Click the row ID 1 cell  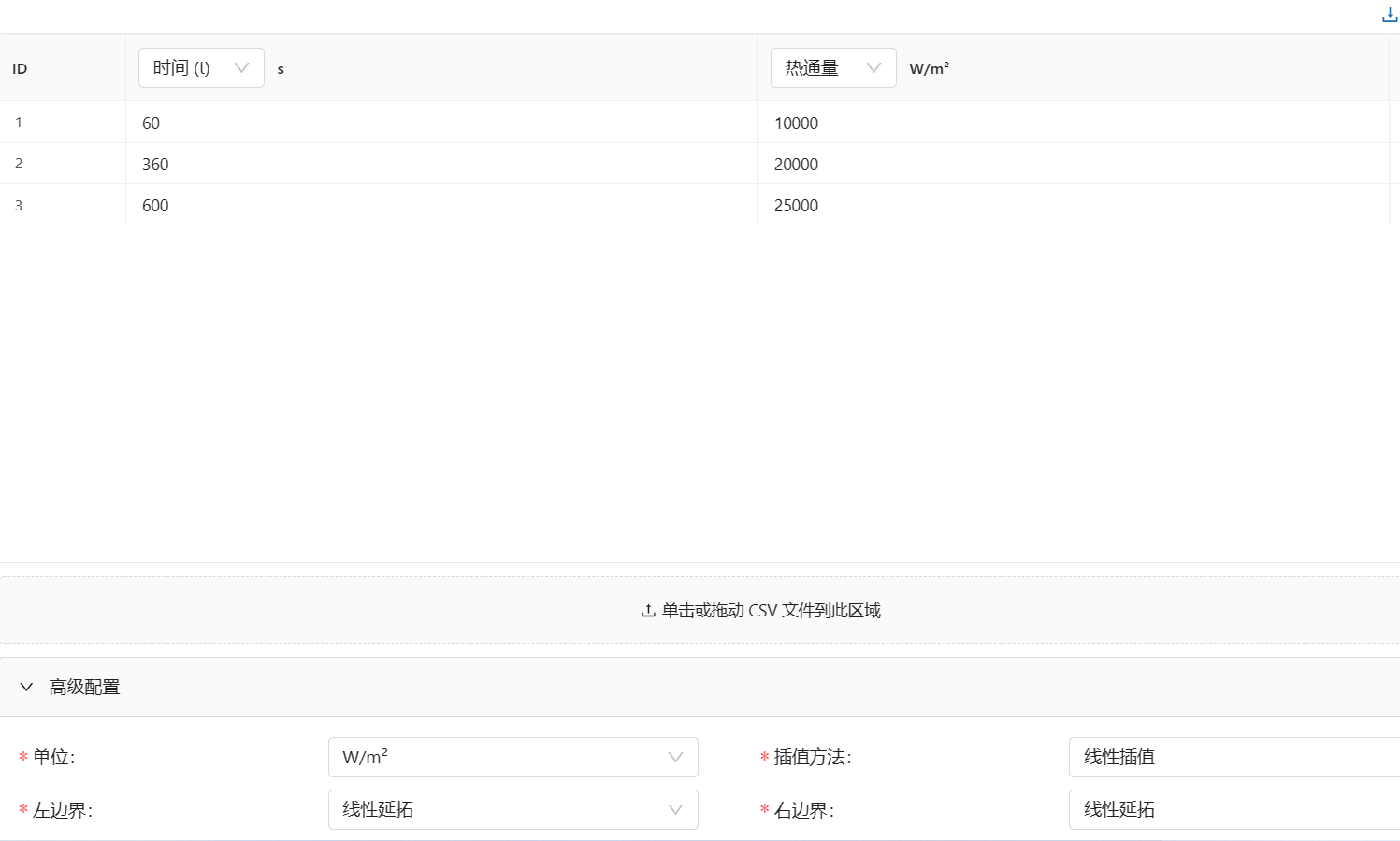[x=63, y=123]
